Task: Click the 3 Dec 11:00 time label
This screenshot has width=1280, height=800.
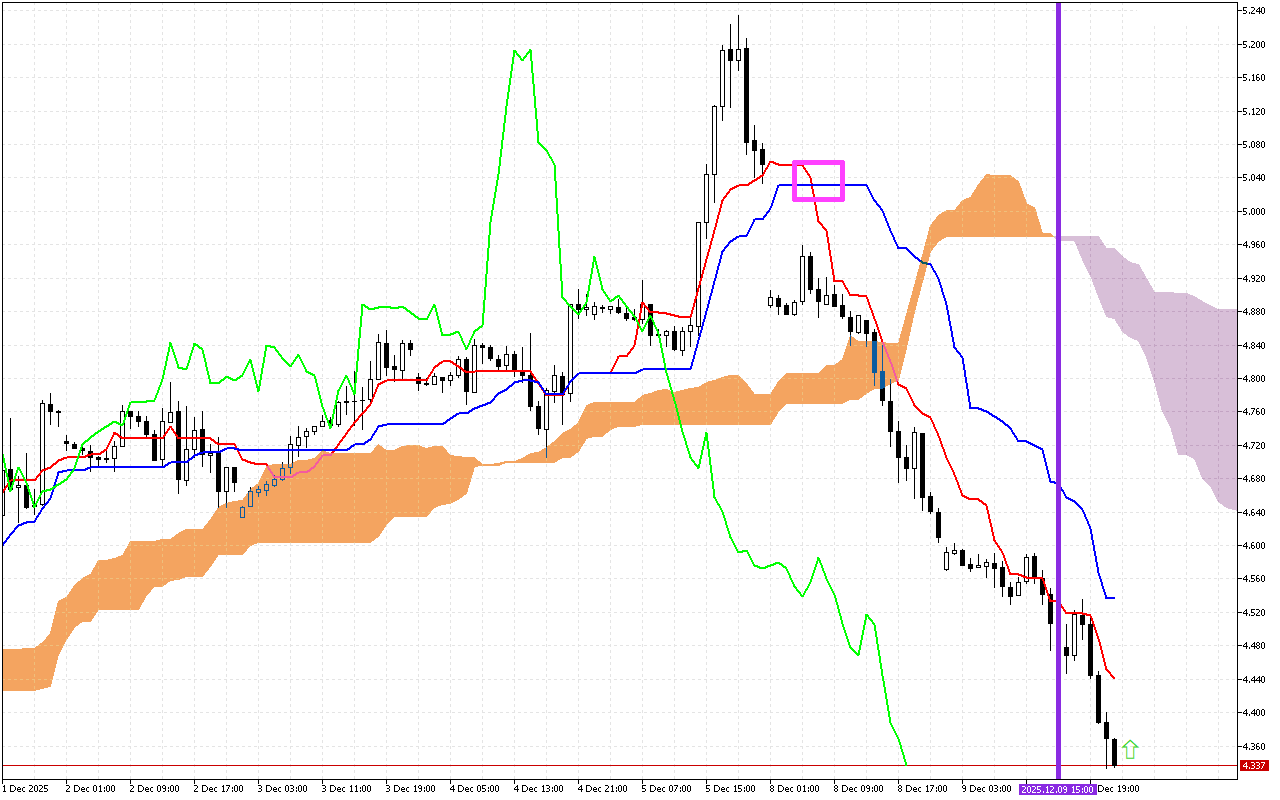Action: (345, 789)
